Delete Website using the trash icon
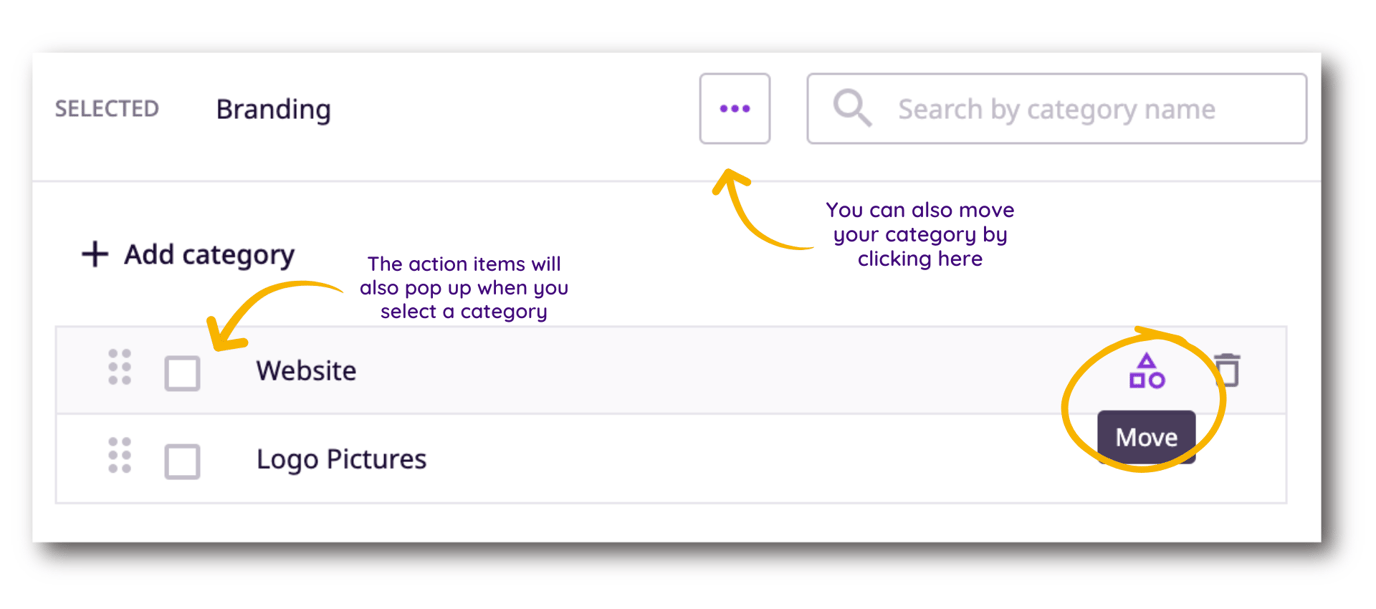1376x609 pixels. coord(1227,370)
